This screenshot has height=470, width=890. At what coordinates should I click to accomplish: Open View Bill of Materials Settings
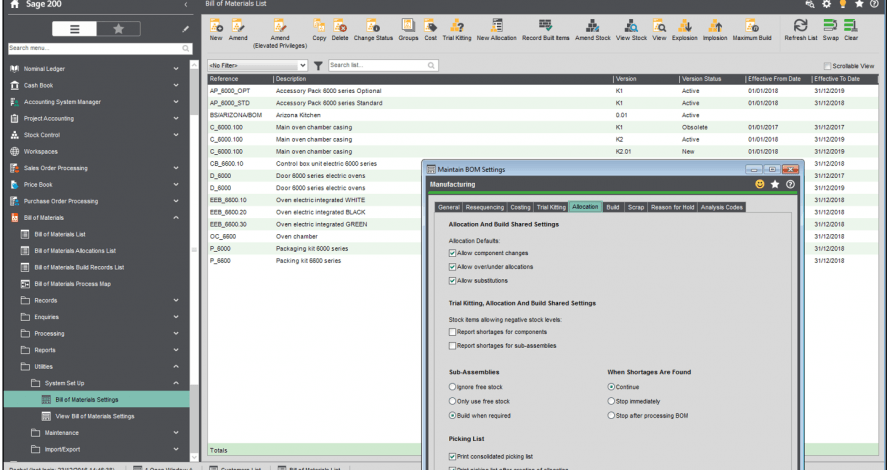[95, 416]
